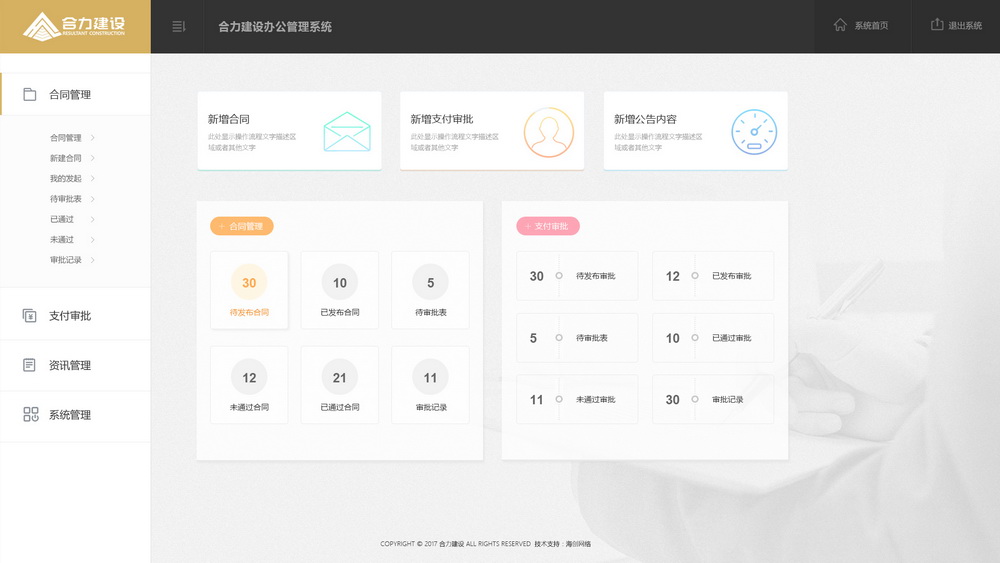The width and height of the screenshot is (1000, 563).
Task: Click the orange 合同管理 tag button
Action: (x=242, y=226)
